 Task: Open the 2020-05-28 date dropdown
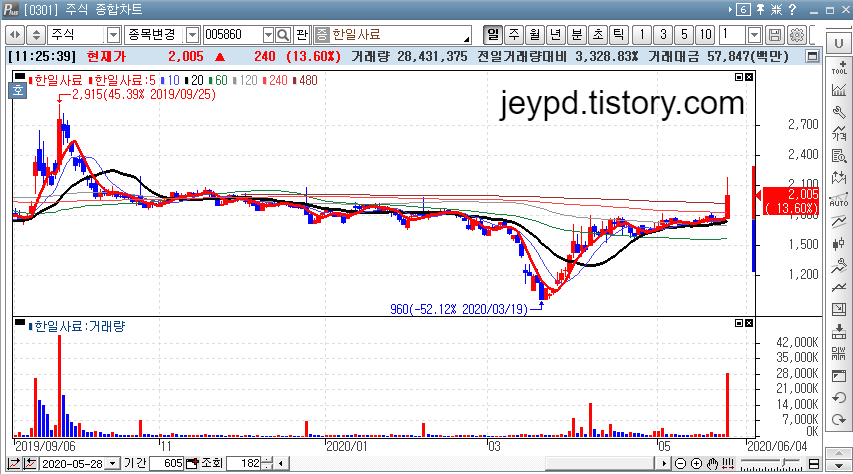pos(113,464)
